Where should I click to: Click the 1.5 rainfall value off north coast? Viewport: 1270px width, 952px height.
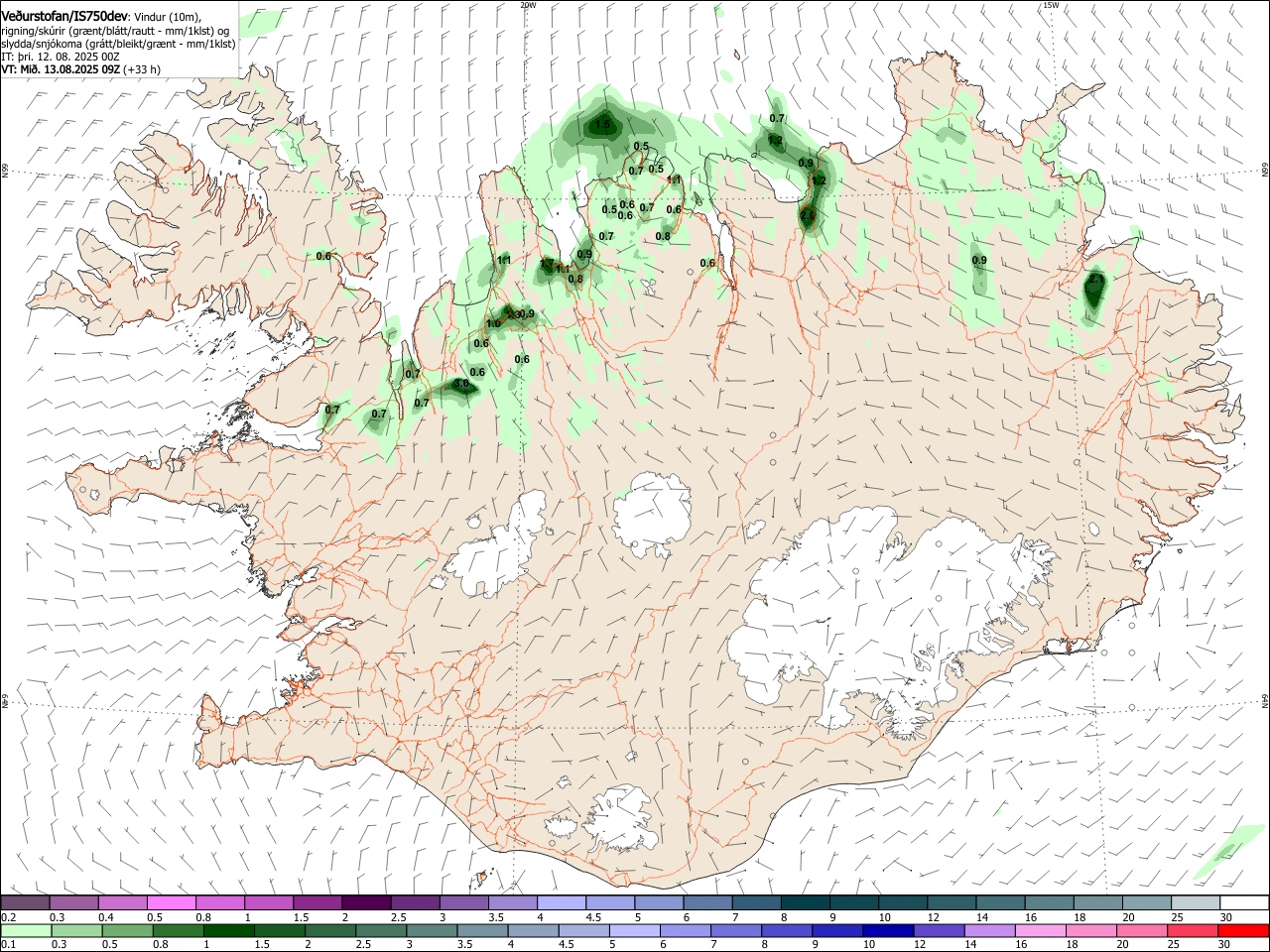coord(602,125)
